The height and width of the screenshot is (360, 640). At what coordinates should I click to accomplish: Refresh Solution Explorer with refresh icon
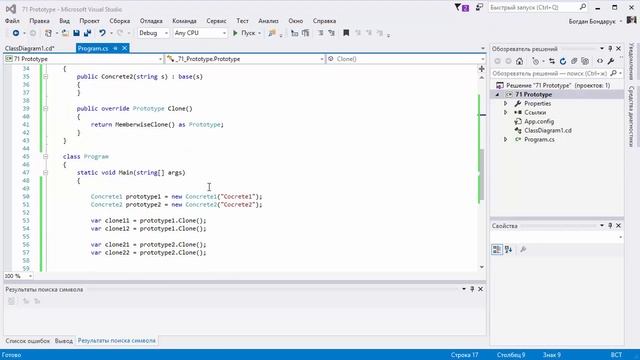point(563,61)
